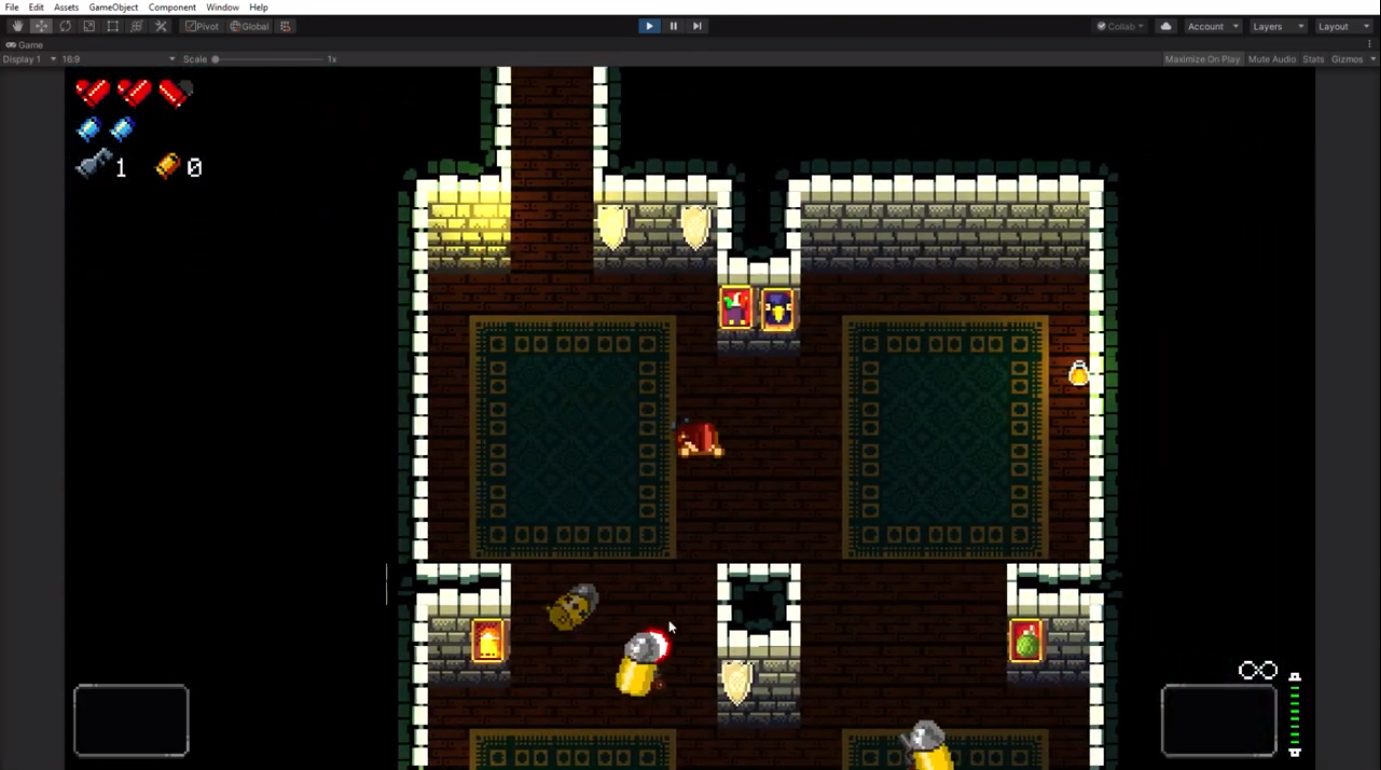The image size is (1381, 770).
Task: Select the Rect Transform tool
Action: point(113,26)
